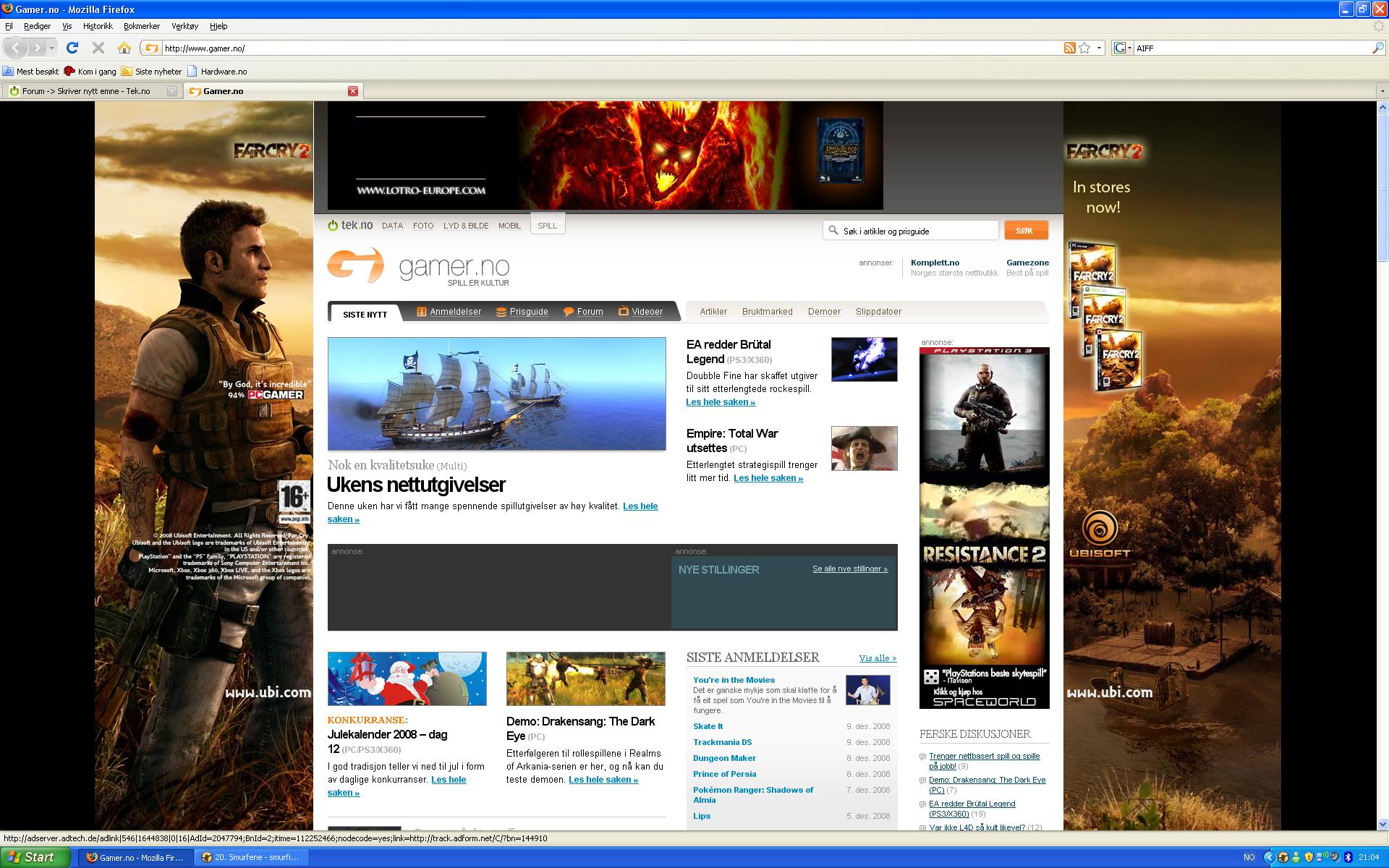
Task: Click the page vertical scrollbar thumb
Action: pyautogui.click(x=1382, y=187)
